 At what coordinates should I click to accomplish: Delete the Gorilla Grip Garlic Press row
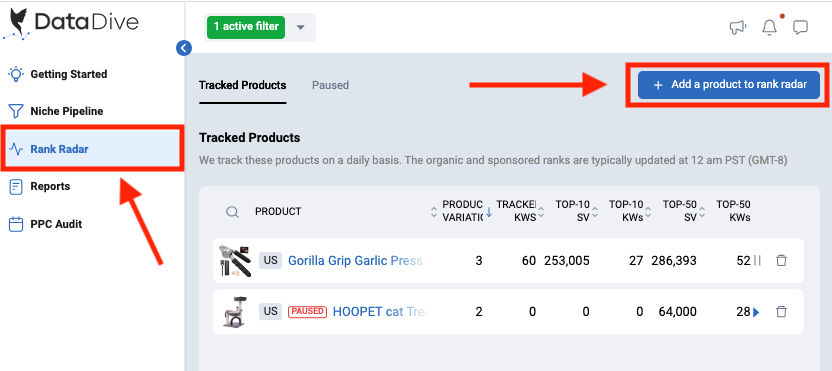[781, 261]
